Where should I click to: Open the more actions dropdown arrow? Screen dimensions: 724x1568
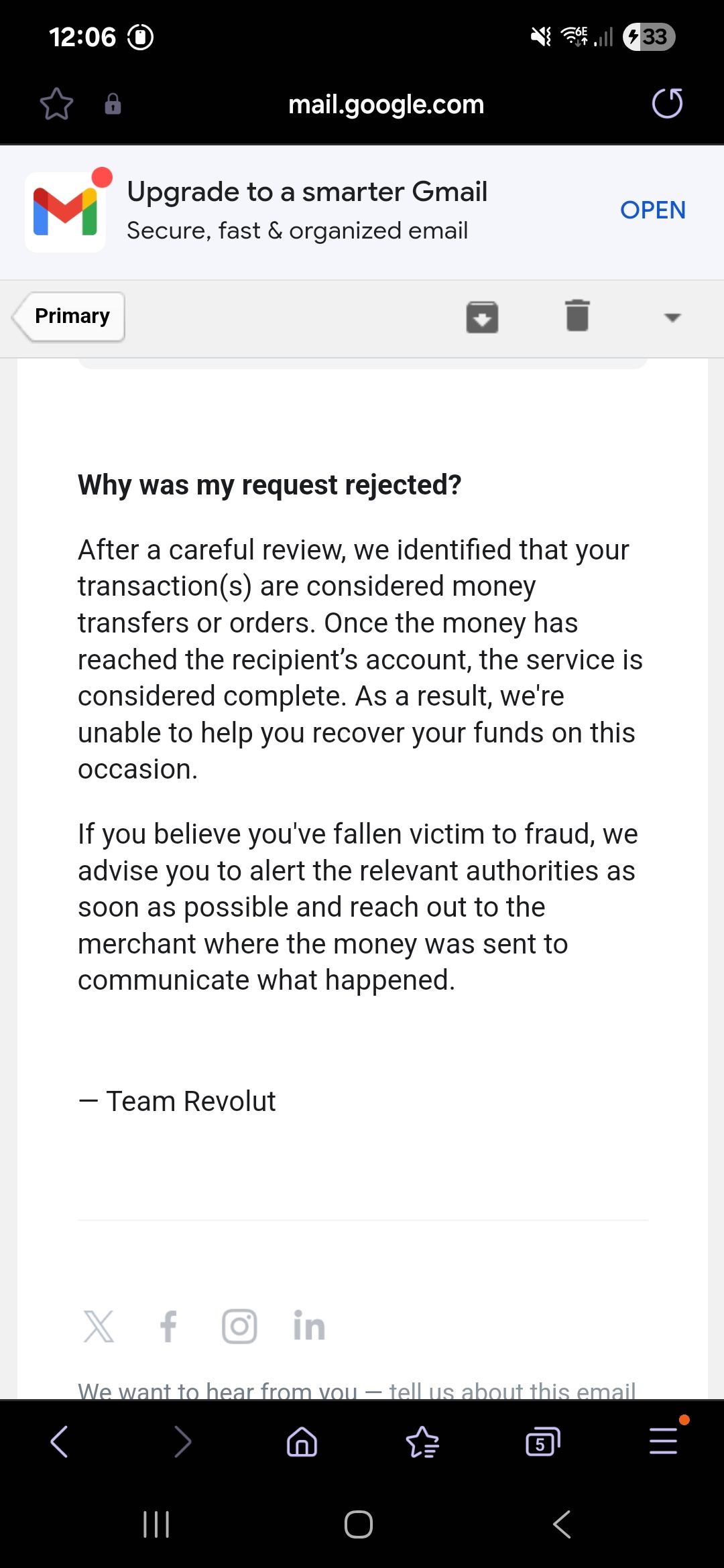[672, 317]
